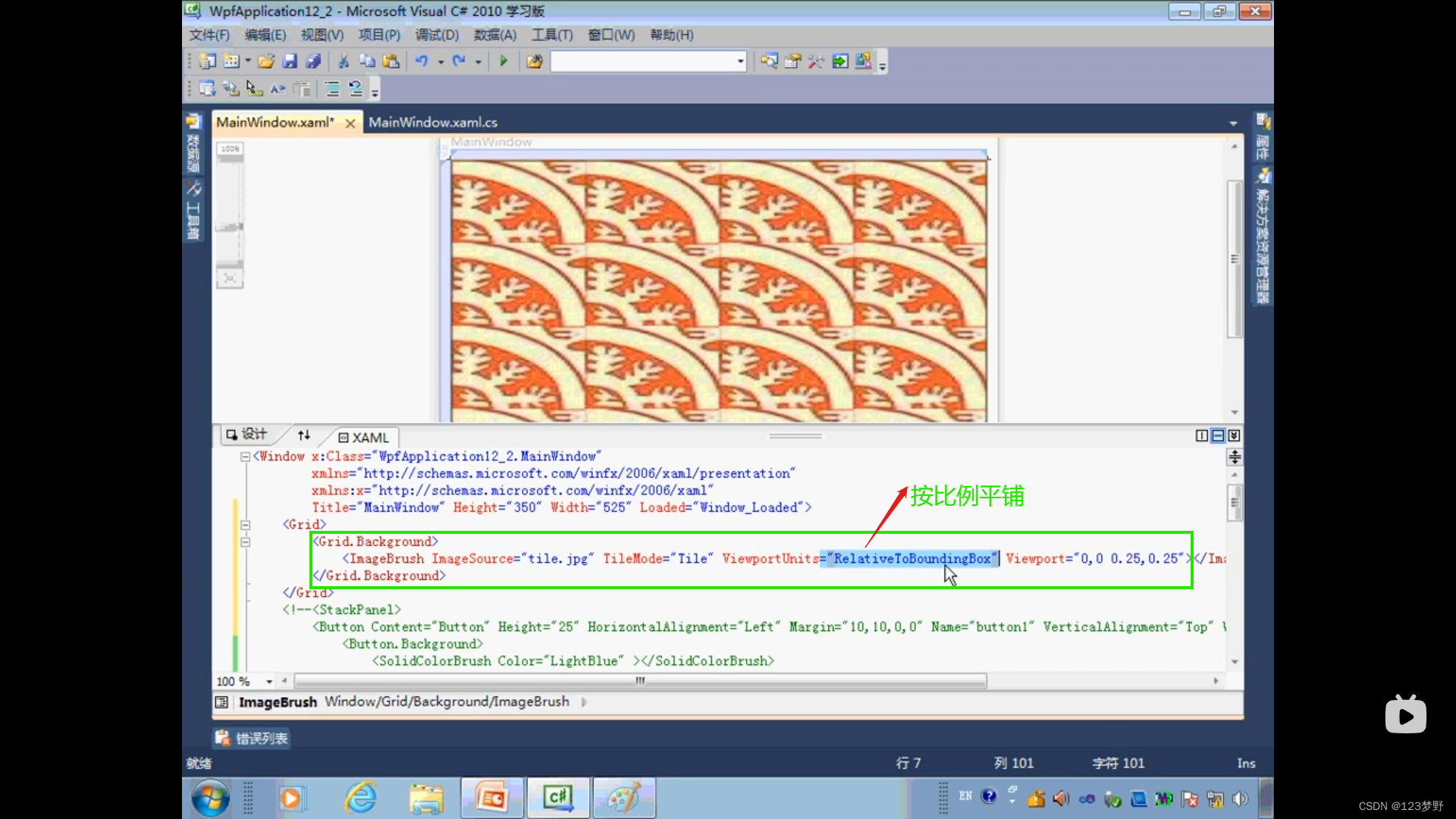Open the 错误列表 error list panel
The image size is (1456, 819).
pos(251,739)
